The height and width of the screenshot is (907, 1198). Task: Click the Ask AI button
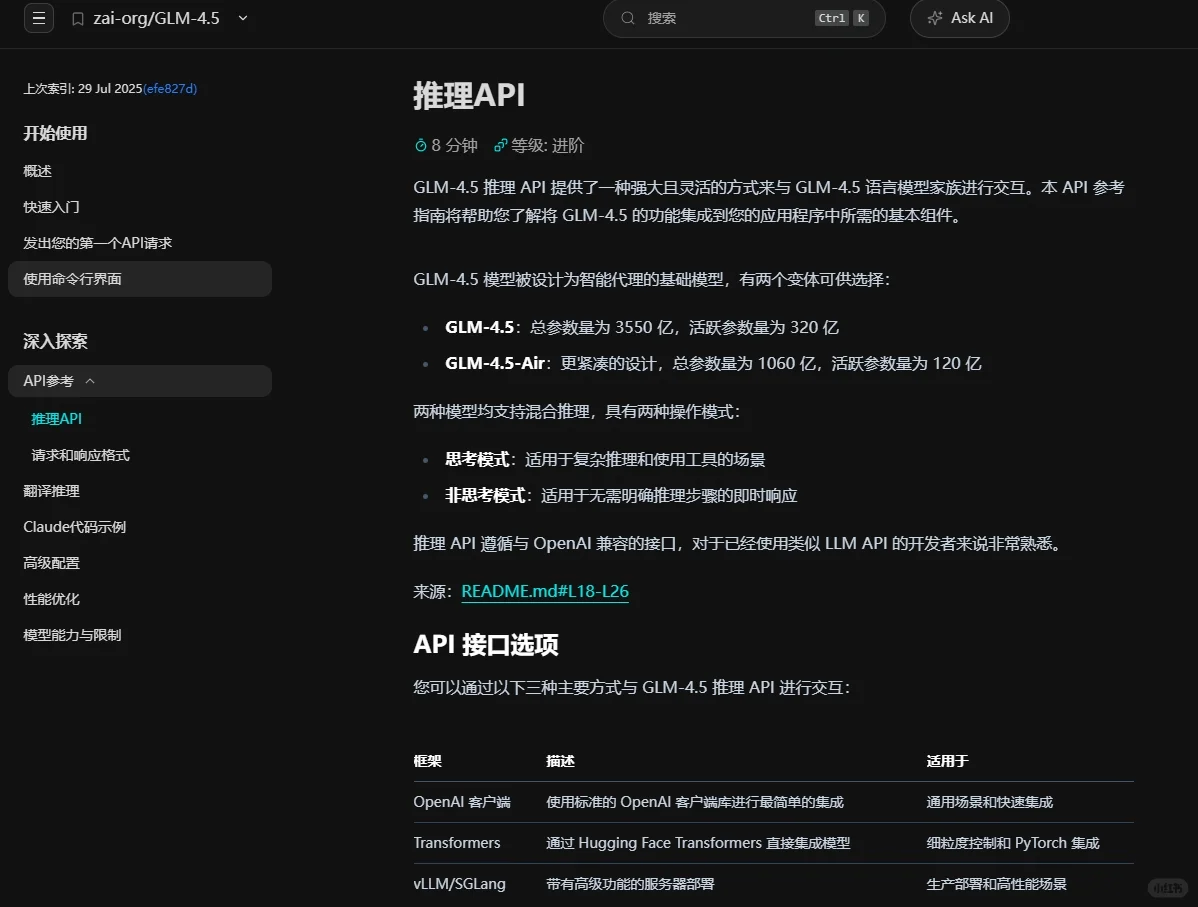(959, 17)
